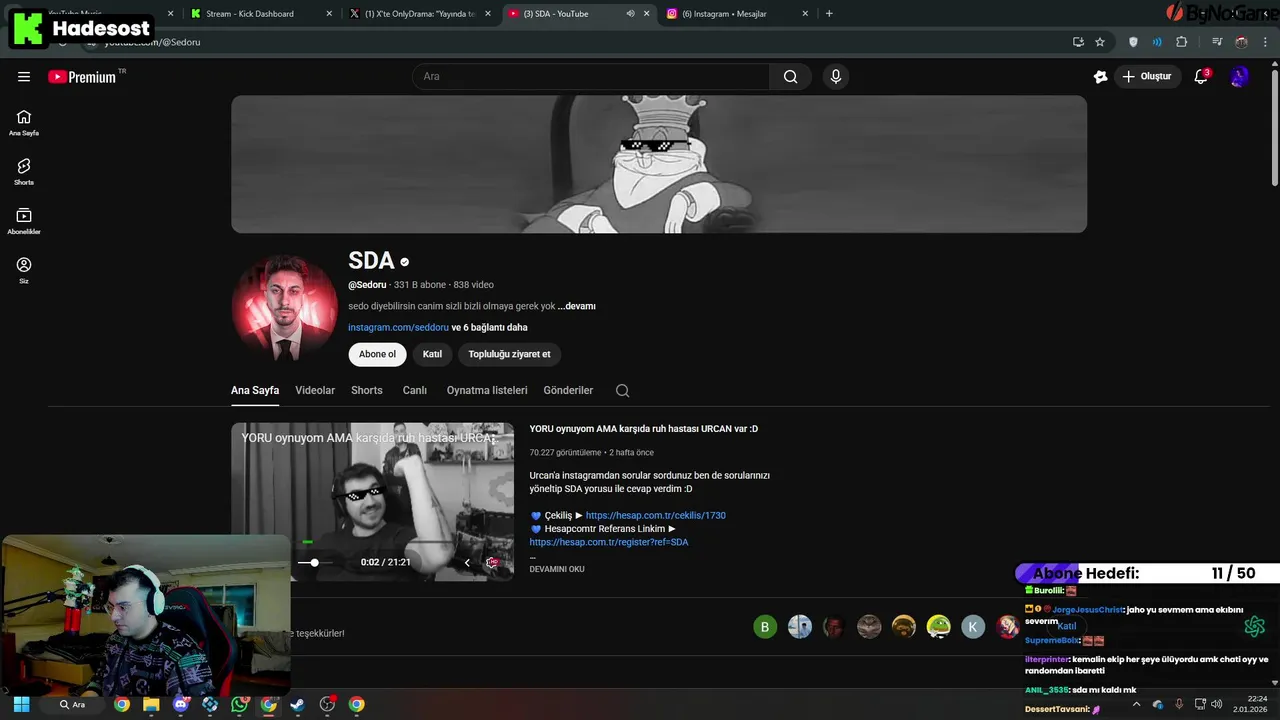Click the star-shaped icon beside Oluştur
1280x720 pixels.
click(x=1101, y=77)
